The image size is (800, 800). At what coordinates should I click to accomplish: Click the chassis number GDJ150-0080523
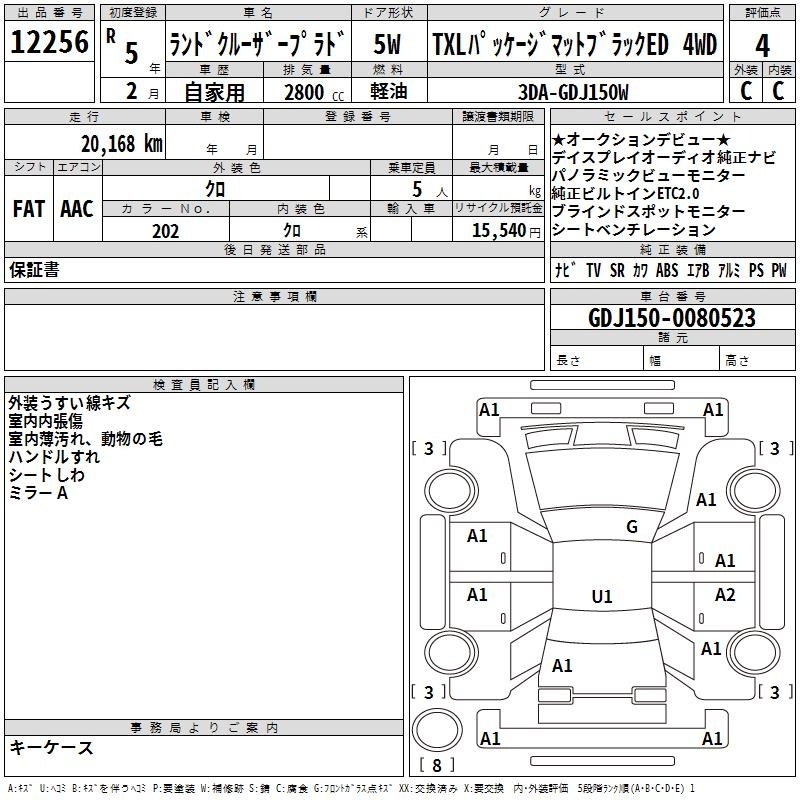pyautogui.click(x=672, y=318)
